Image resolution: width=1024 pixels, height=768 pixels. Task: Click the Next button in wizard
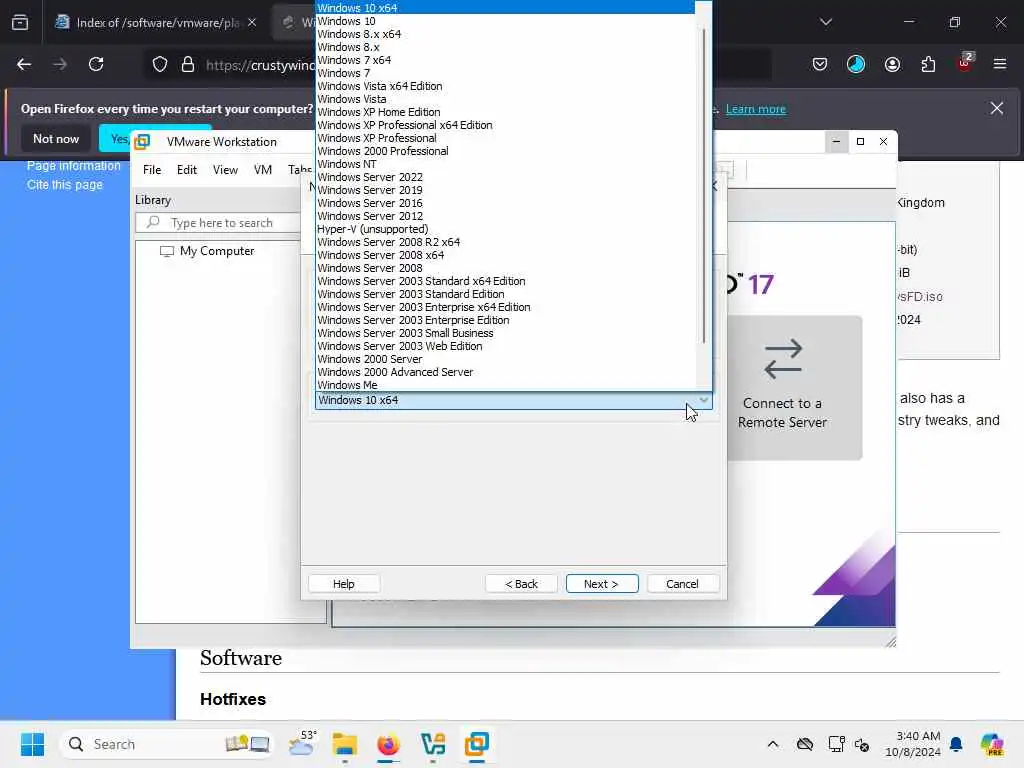(601, 584)
